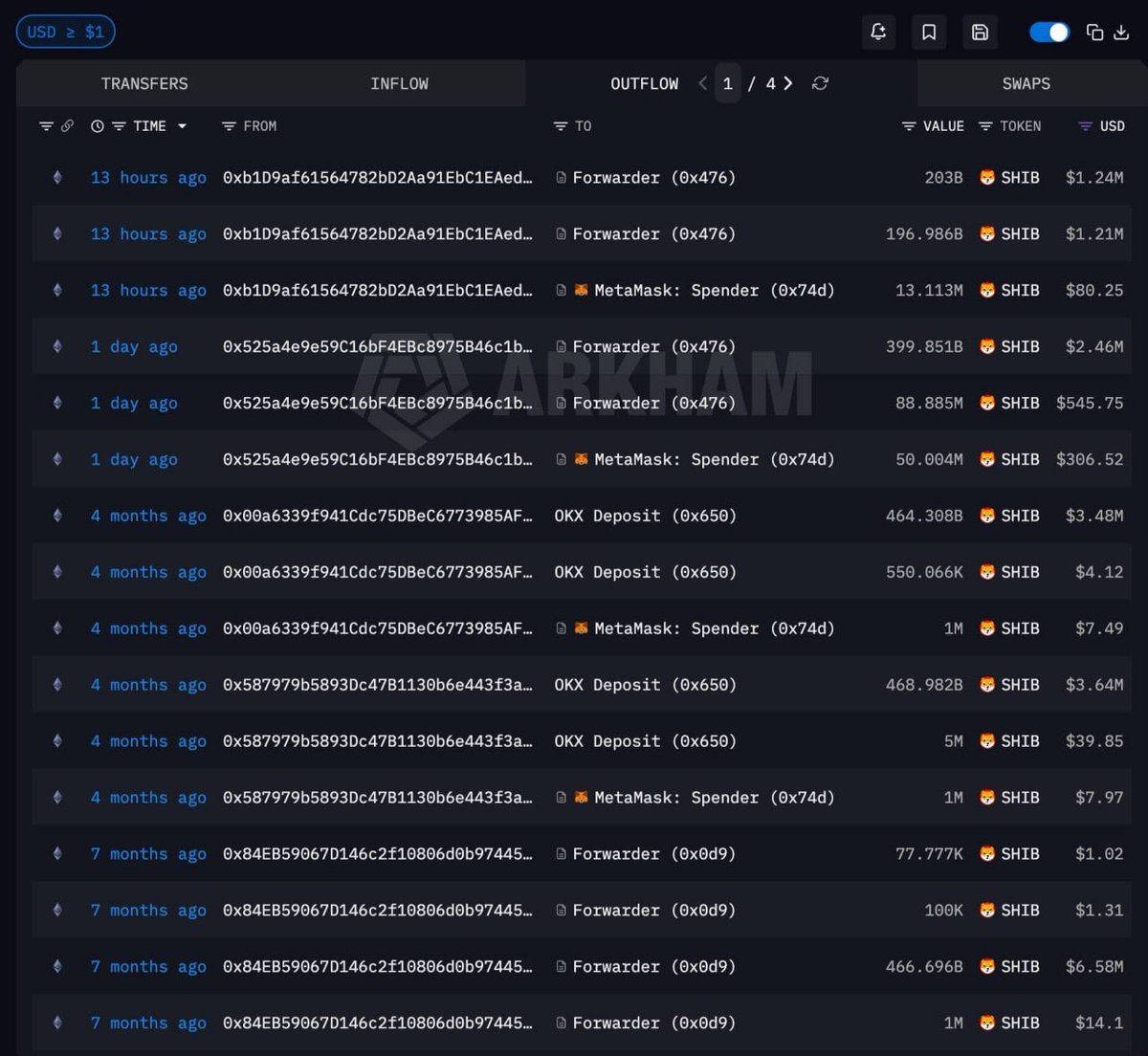Click the download icon
This screenshot has height=1056, width=1148.
(x=1121, y=33)
